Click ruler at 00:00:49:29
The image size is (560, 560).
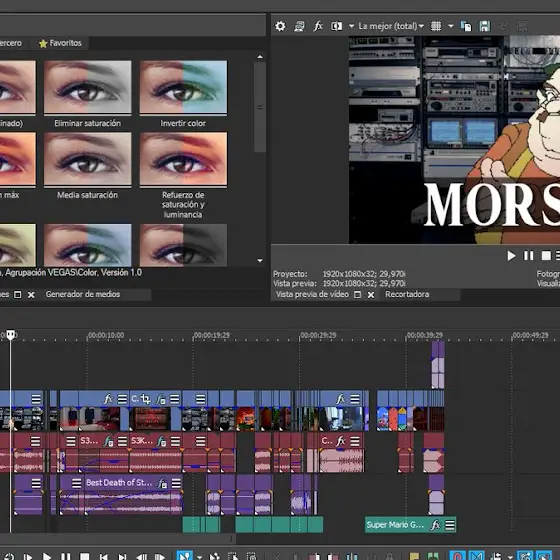click(530, 335)
